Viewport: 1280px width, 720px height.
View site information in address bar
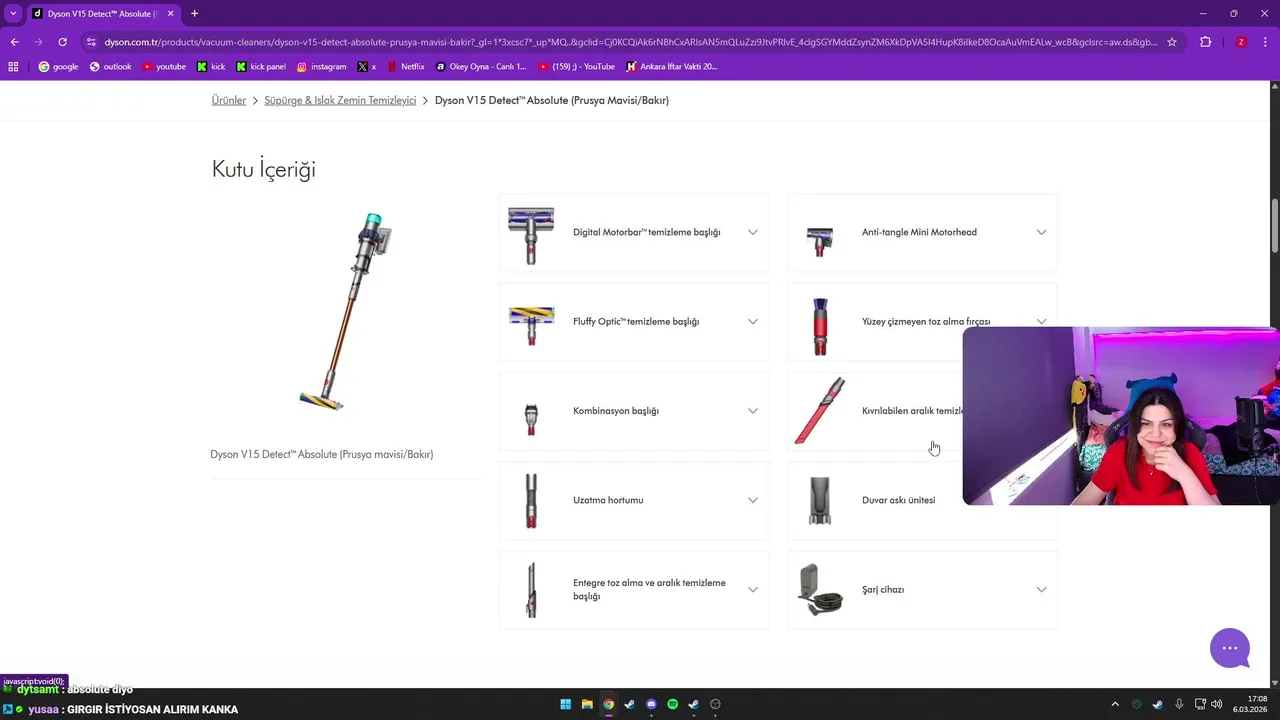tap(91, 42)
